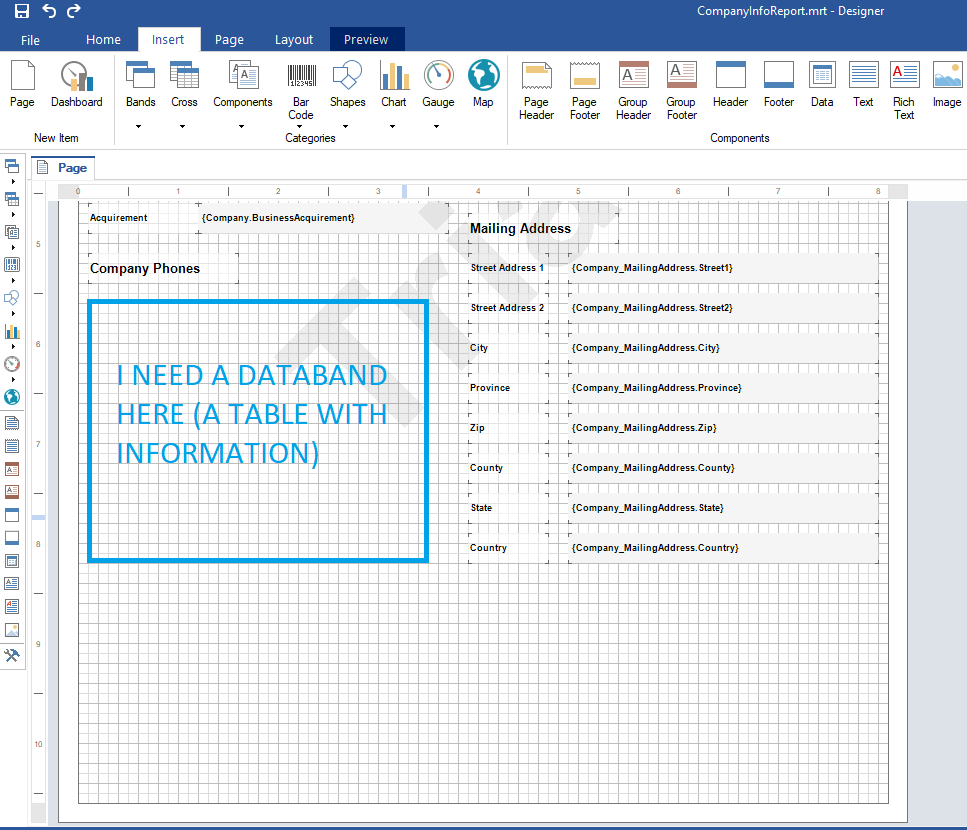This screenshot has width=967, height=830.
Task: Expand the arrow under the toolbox Chart icon
Action: [13, 347]
